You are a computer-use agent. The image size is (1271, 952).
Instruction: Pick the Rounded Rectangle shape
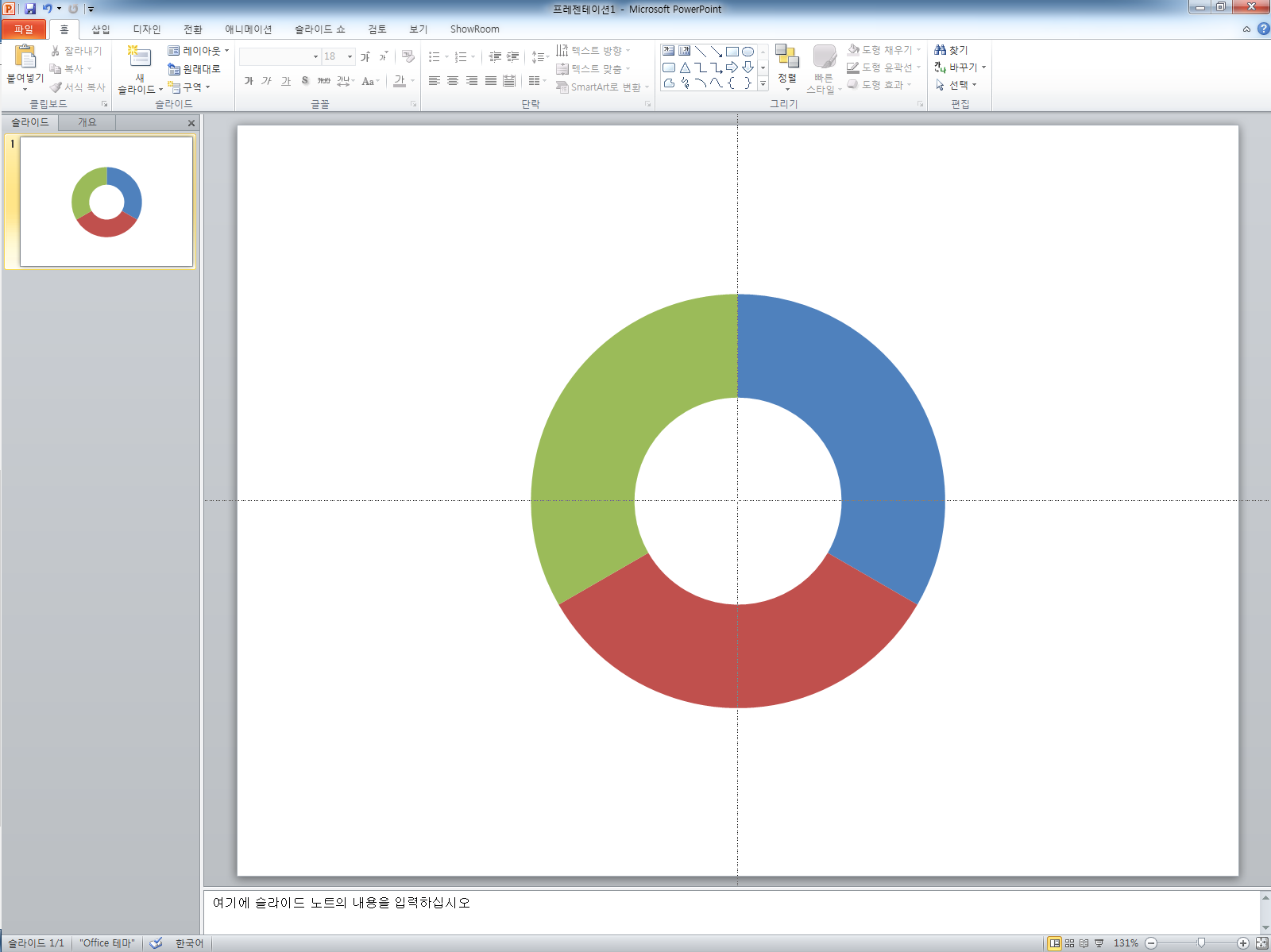[669, 67]
